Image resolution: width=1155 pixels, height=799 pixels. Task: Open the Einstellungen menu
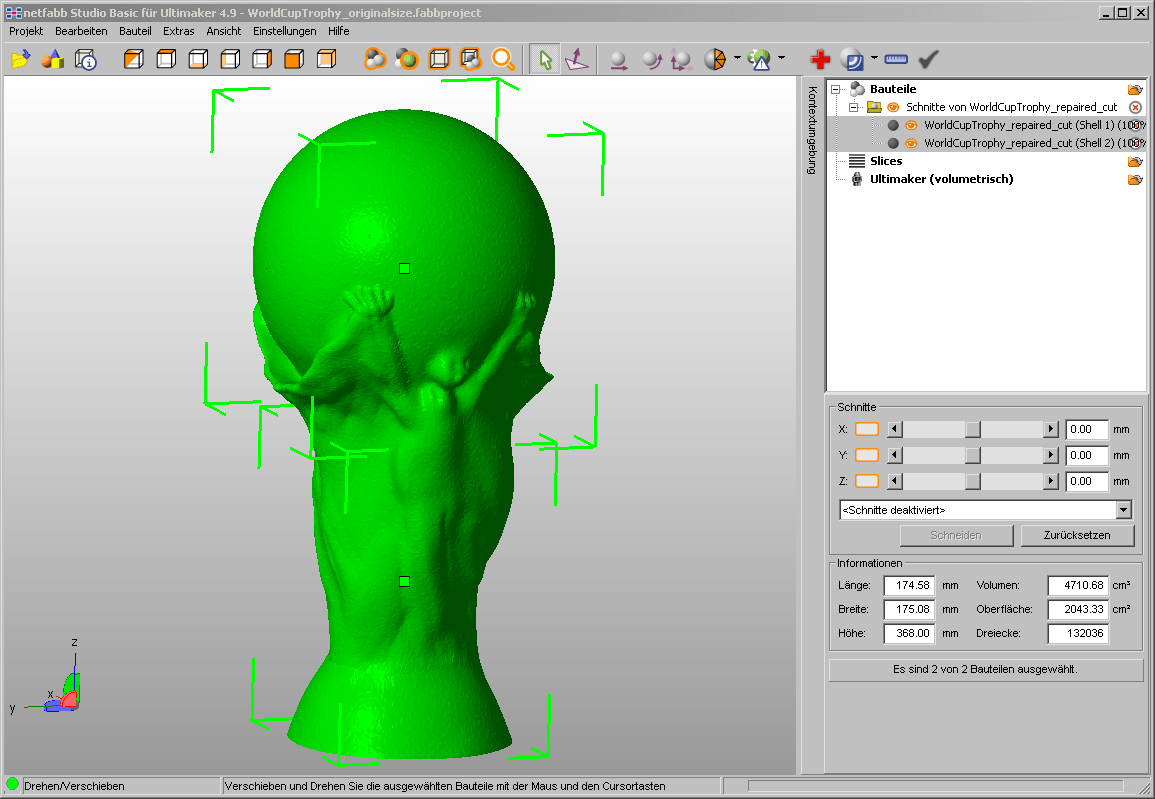[x=284, y=31]
